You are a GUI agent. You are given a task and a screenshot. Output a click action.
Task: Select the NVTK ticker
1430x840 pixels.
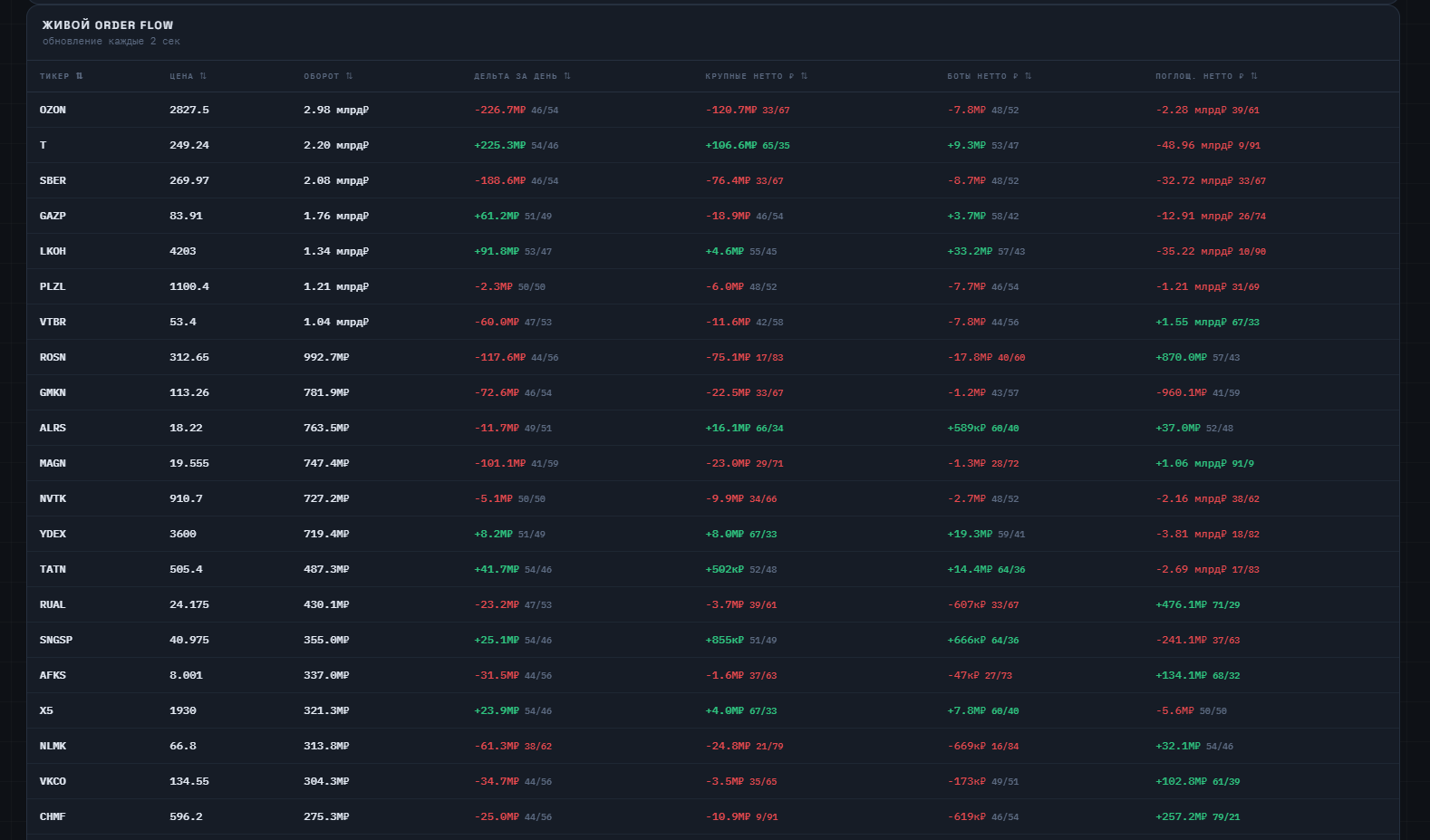coord(53,498)
